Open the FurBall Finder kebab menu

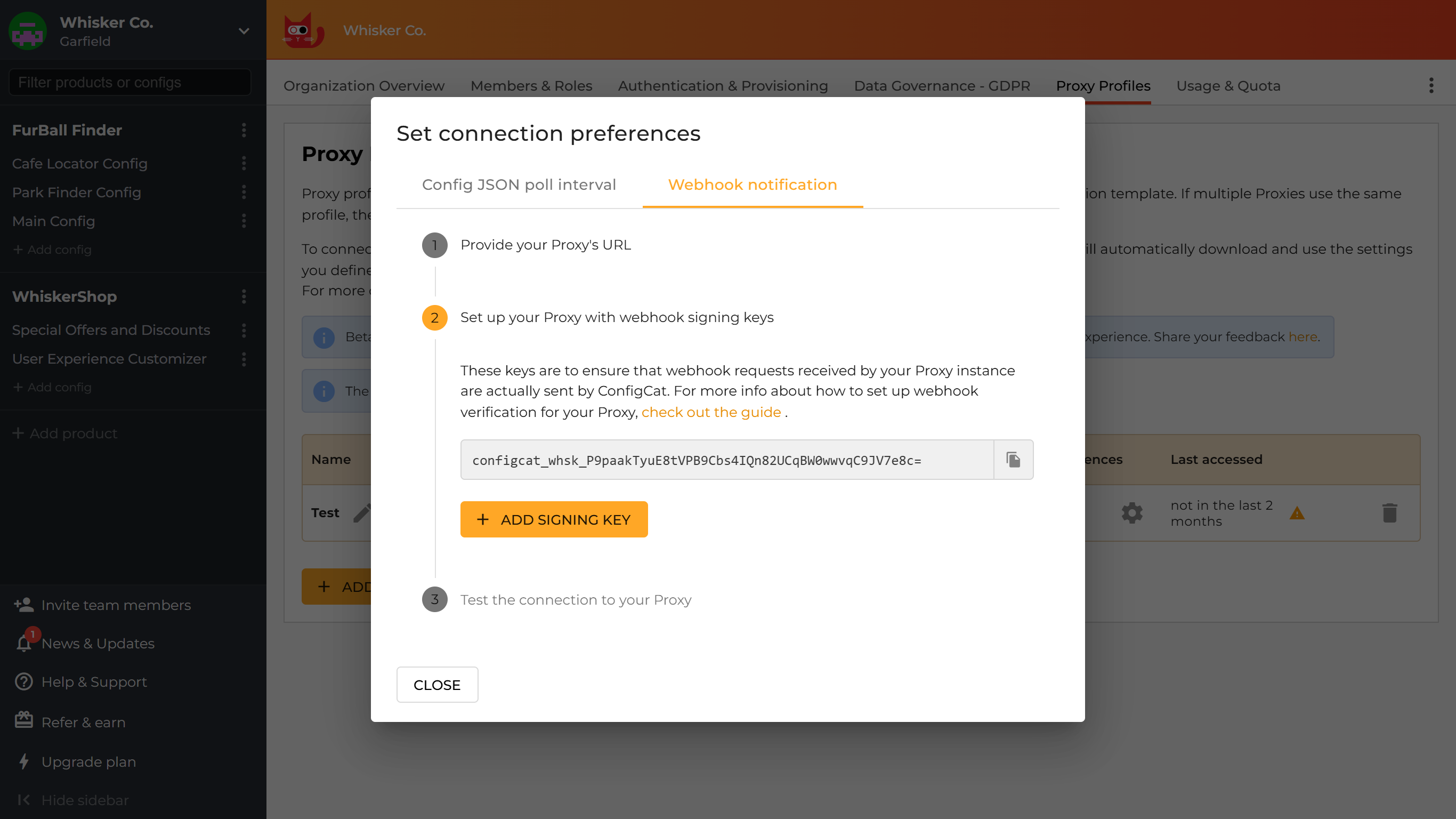(243, 131)
